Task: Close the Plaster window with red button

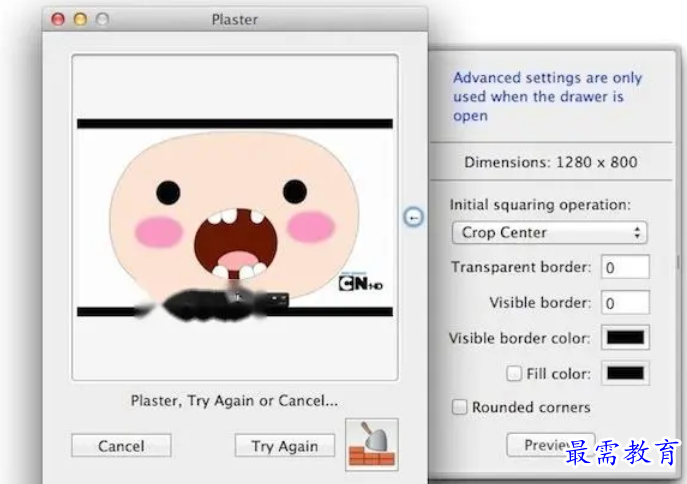Action: pos(58,19)
